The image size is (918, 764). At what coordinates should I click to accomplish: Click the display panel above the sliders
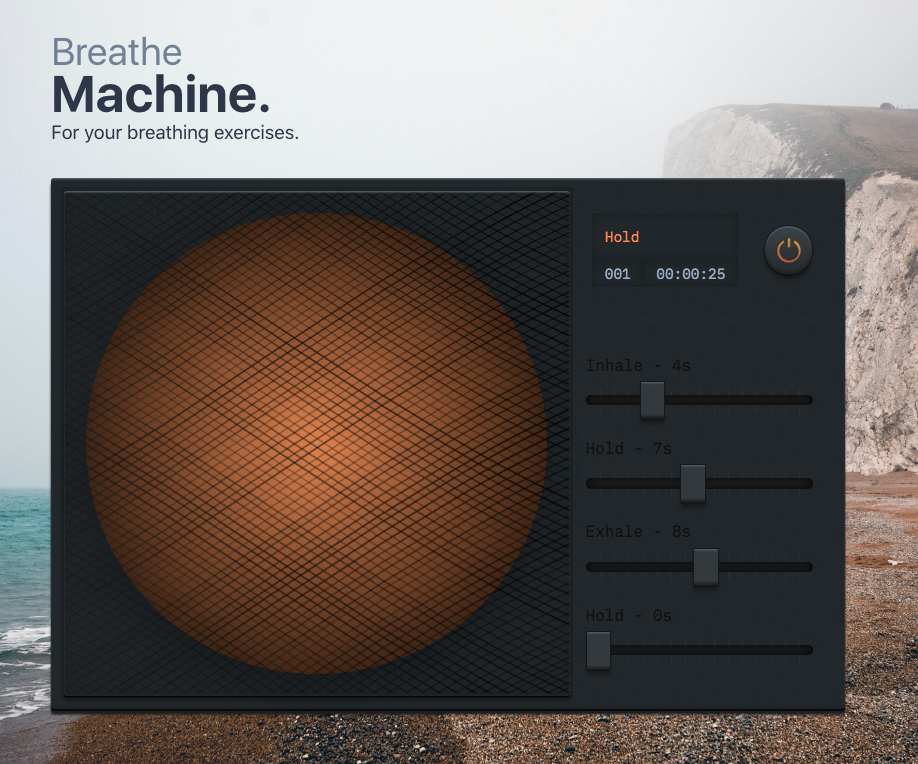(665, 251)
